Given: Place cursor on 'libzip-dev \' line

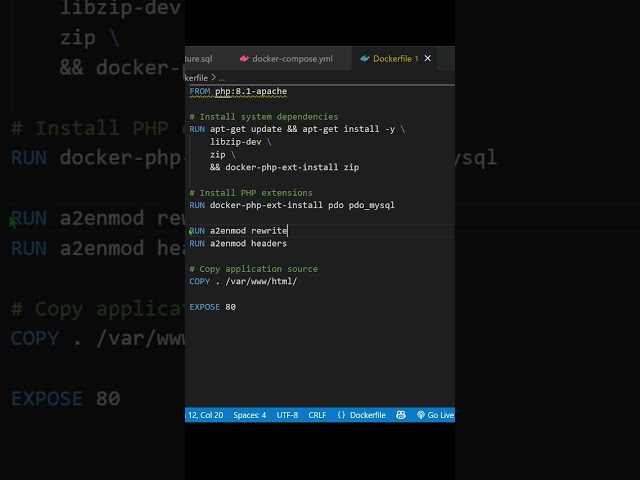Looking at the screenshot, I should 241,142.
